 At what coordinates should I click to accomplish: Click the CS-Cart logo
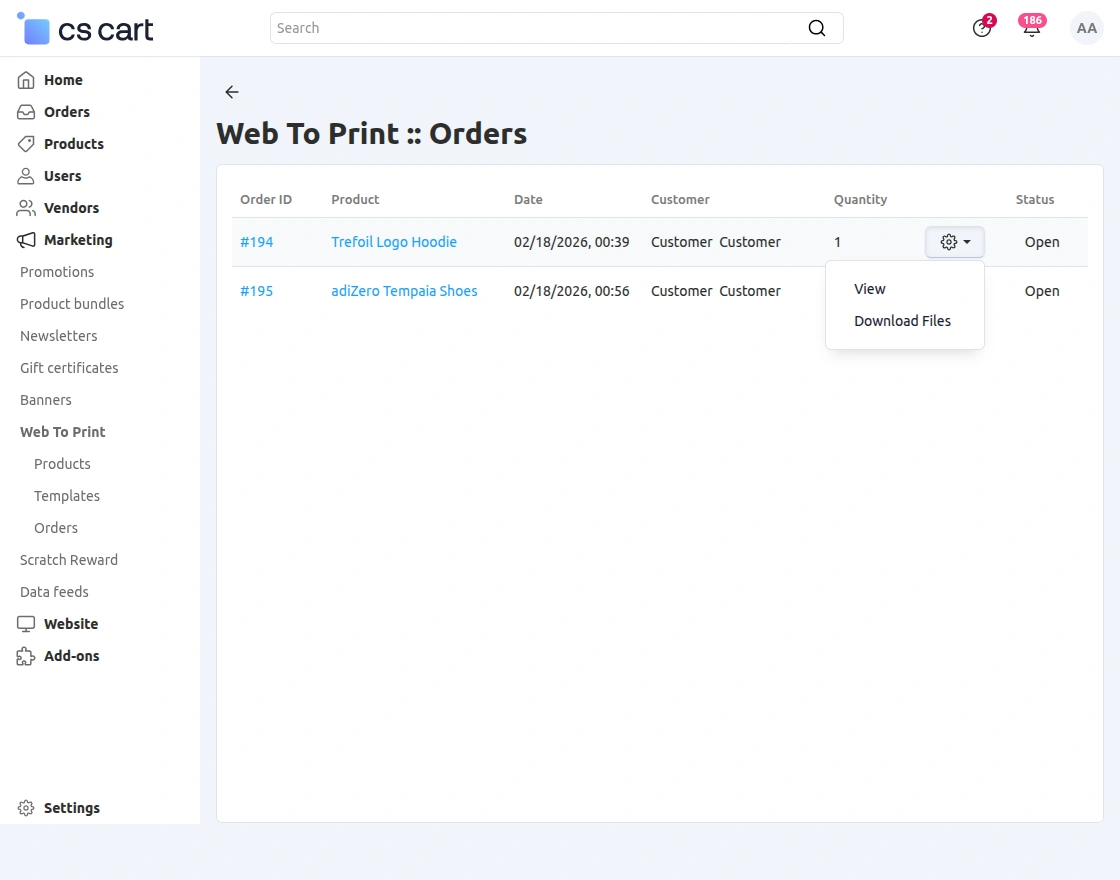84,29
